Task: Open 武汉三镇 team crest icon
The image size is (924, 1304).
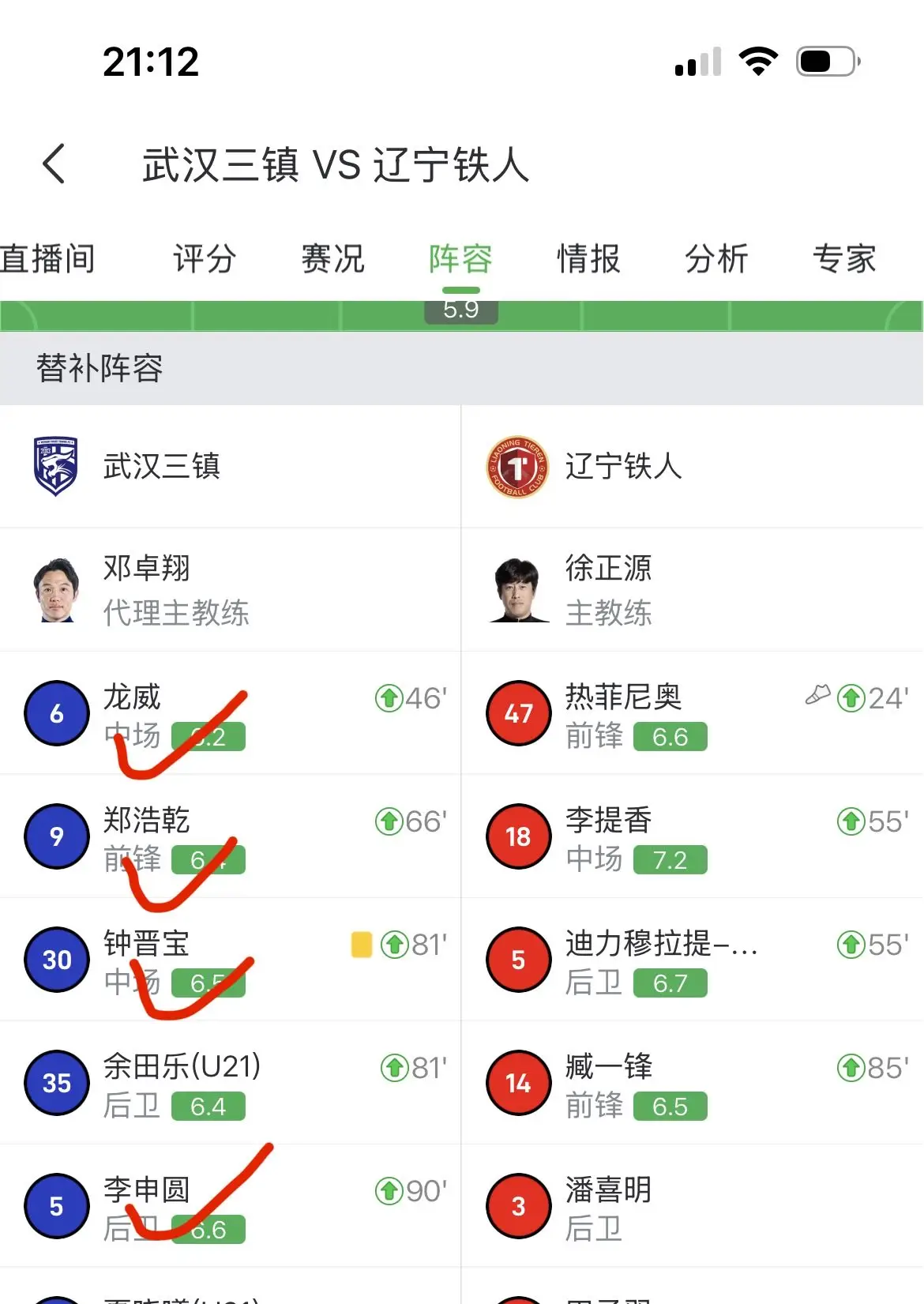Action: coord(55,466)
